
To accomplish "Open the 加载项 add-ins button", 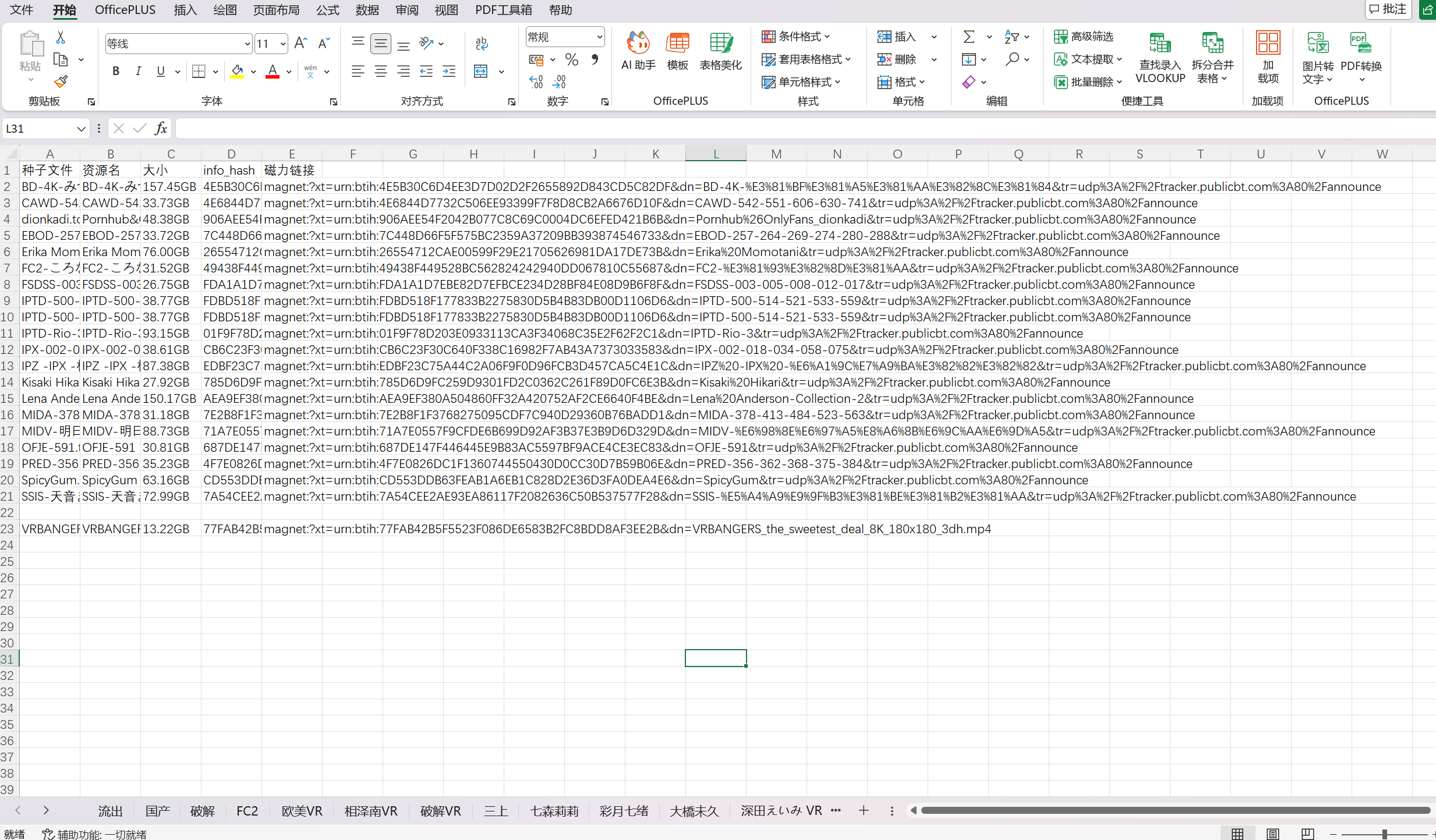I will point(1268,58).
